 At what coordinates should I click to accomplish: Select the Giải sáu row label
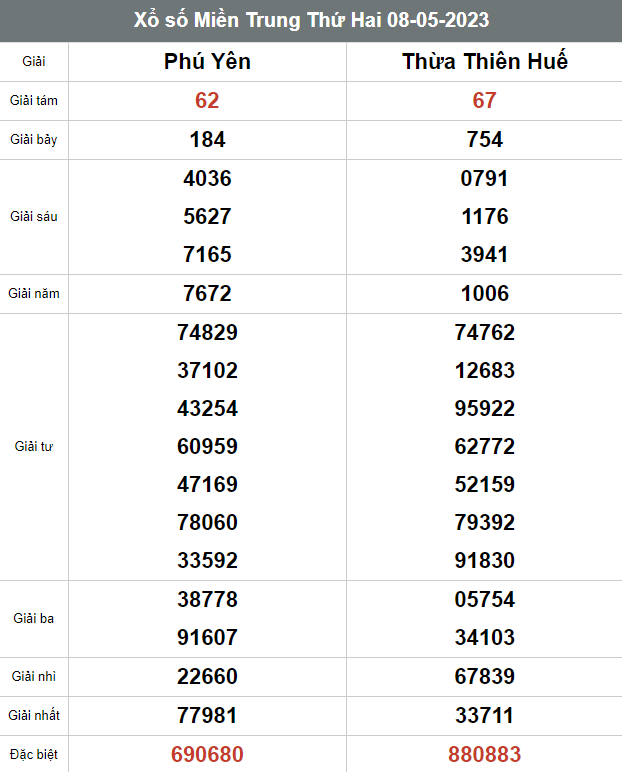click(x=34, y=217)
